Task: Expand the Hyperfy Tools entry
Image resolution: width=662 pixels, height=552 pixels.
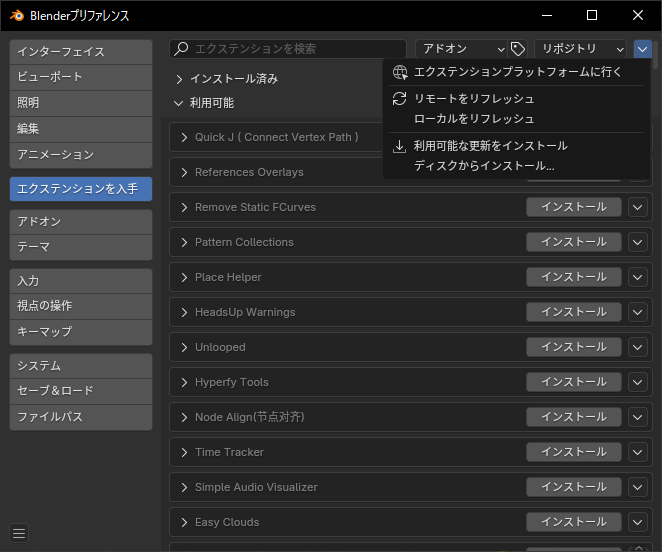Action: click(x=184, y=382)
